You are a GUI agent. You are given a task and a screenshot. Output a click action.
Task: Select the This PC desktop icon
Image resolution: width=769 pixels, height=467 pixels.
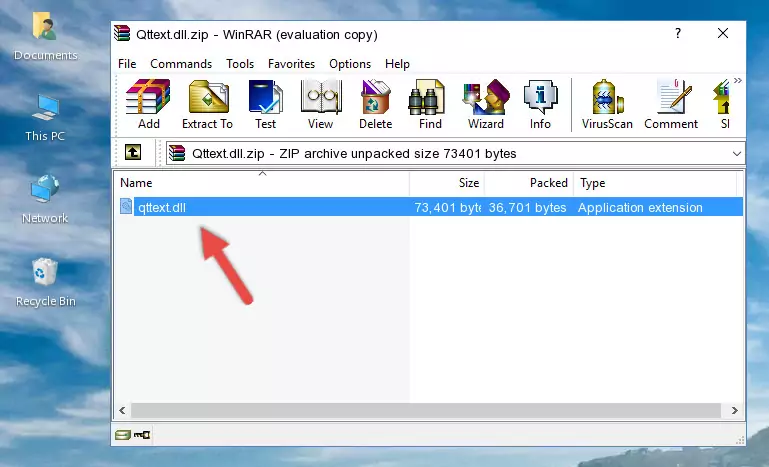45,118
